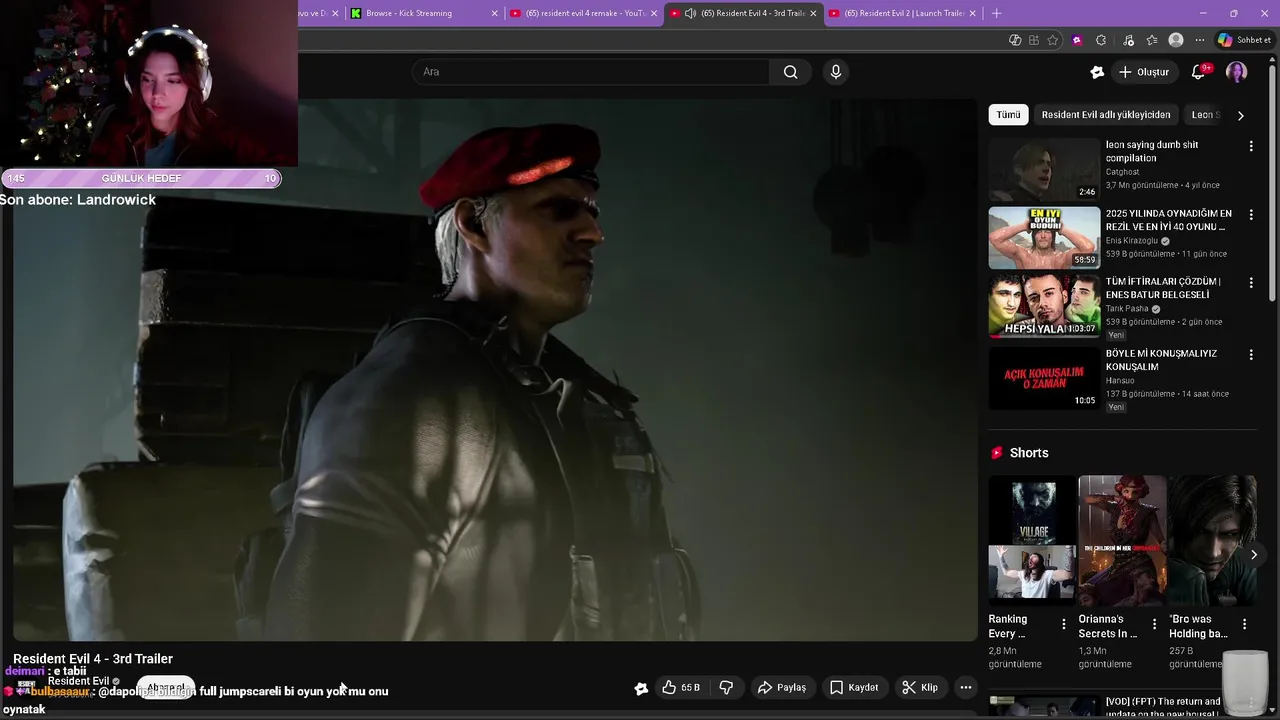Open the YouTube account avatar menu

(1237, 72)
